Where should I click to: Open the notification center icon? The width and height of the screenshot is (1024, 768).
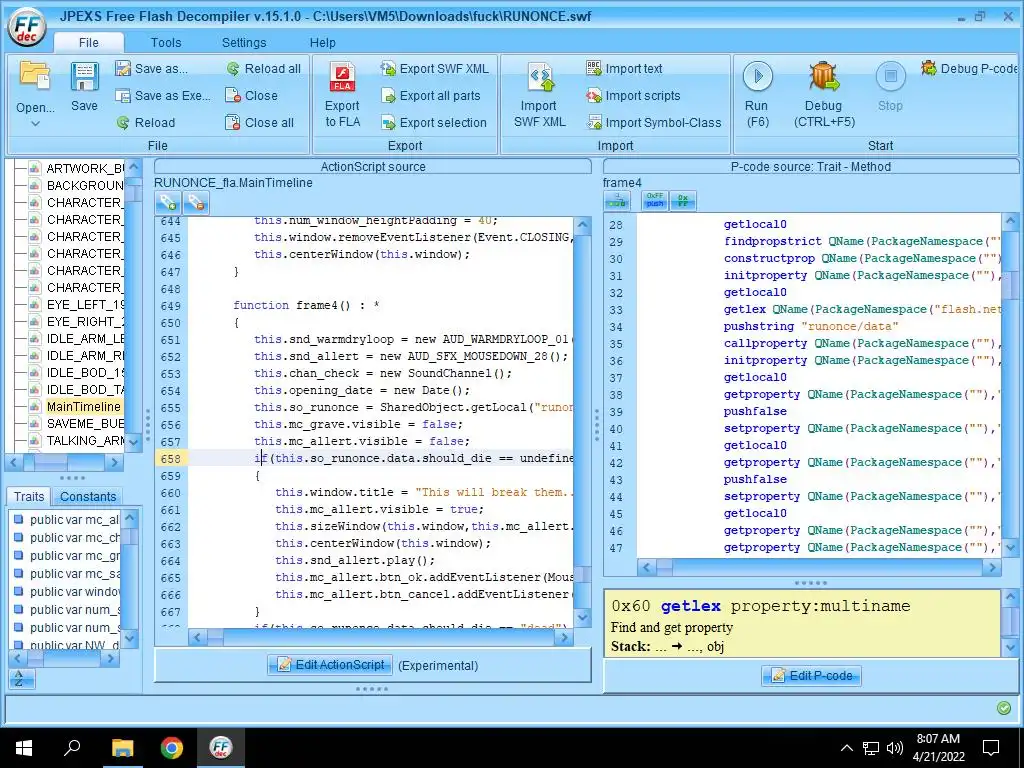pos(991,748)
